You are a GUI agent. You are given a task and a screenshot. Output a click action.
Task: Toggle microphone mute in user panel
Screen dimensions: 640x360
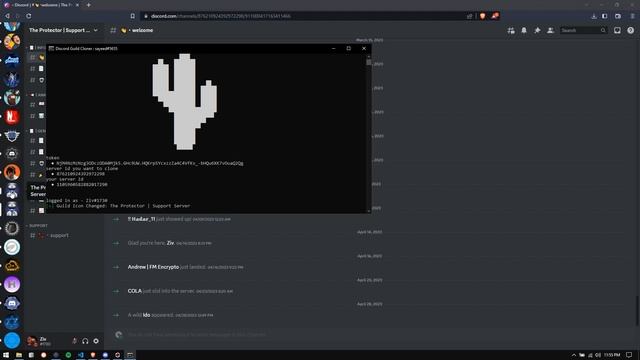(74, 341)
